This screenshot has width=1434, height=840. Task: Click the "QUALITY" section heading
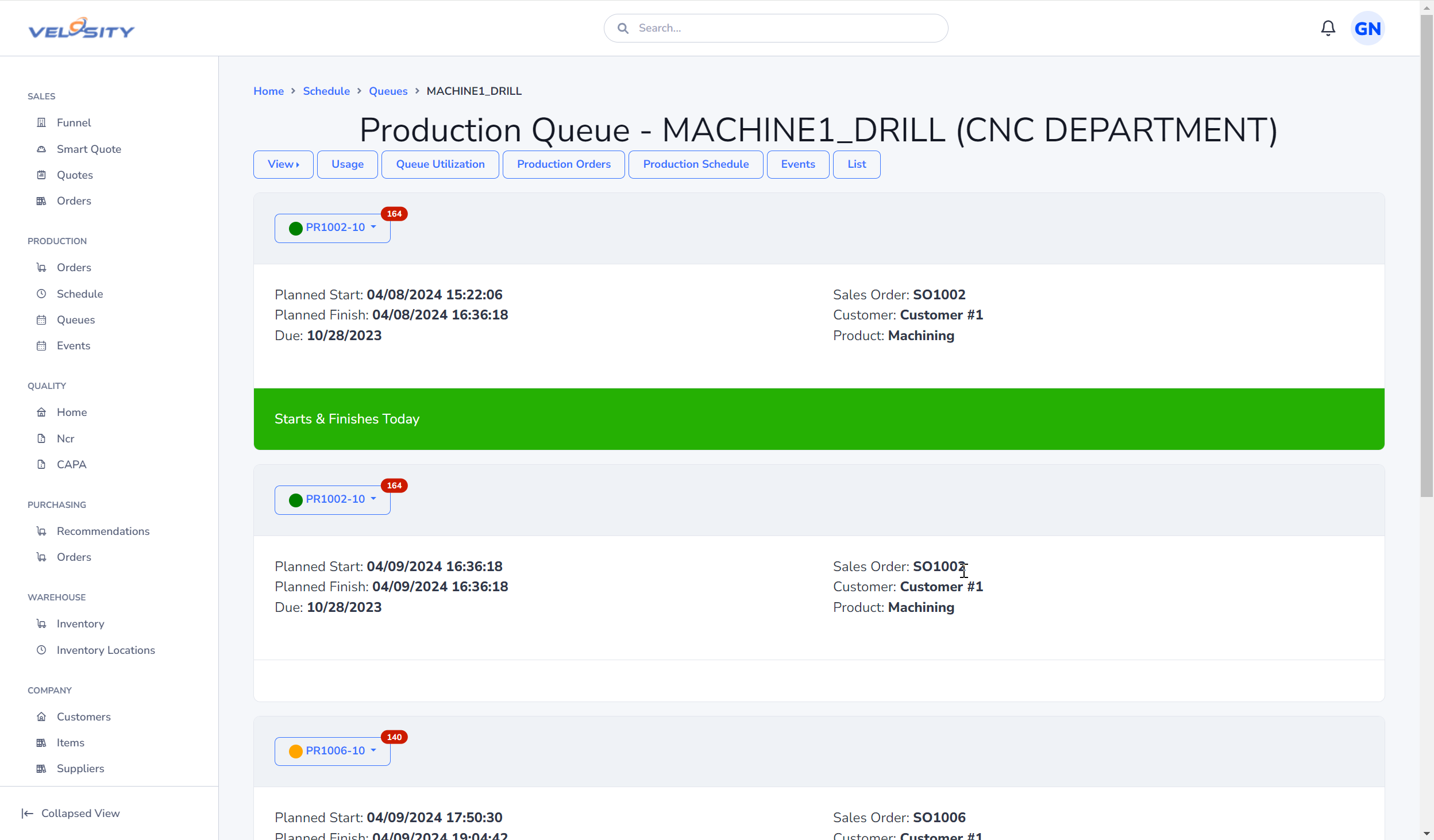click(47, 386)
